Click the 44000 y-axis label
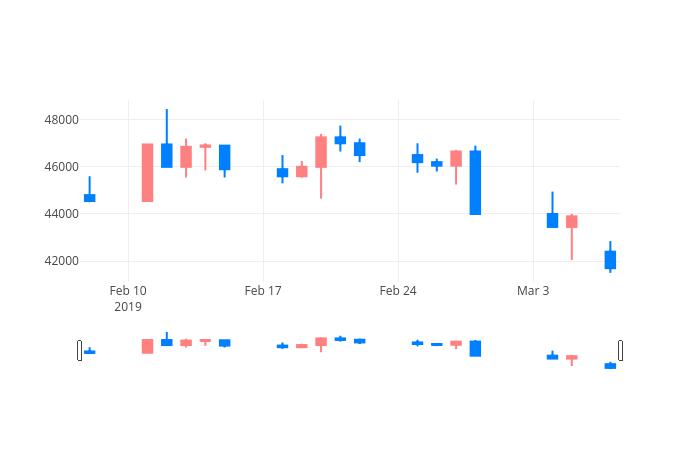 pyautogui.click(x=62, y=214)
